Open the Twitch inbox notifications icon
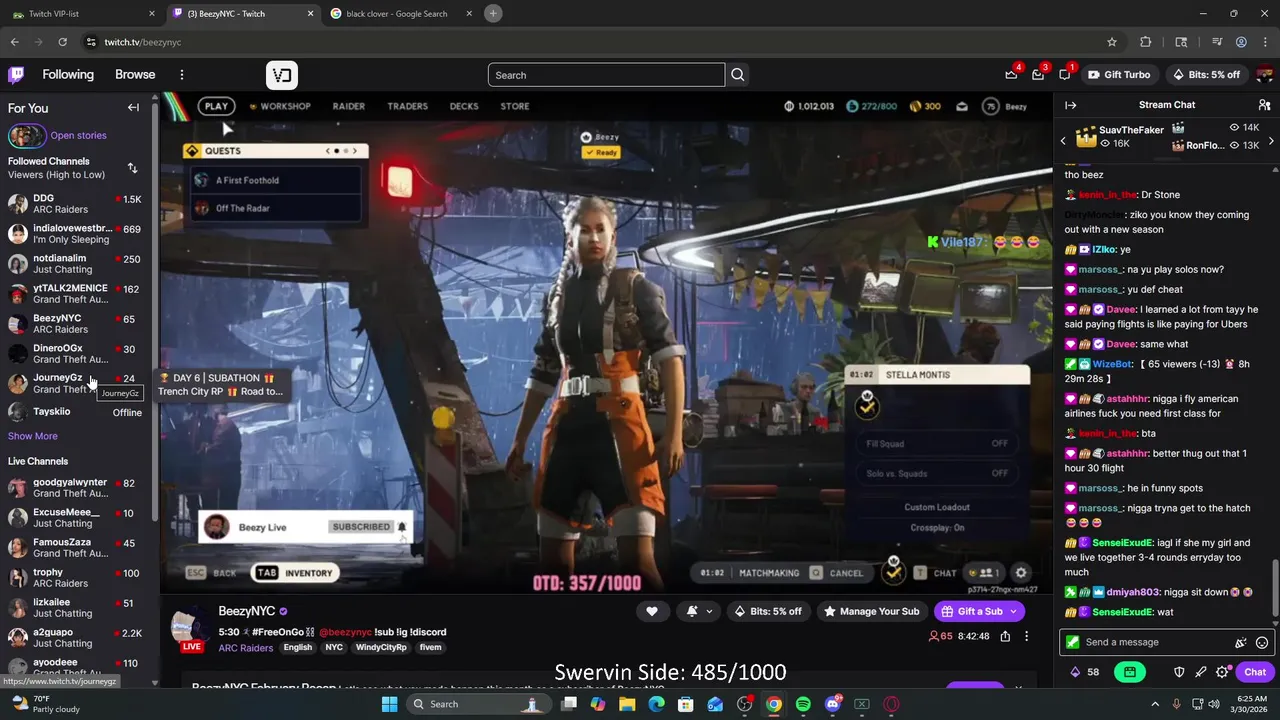 [x=1038, y=75]
